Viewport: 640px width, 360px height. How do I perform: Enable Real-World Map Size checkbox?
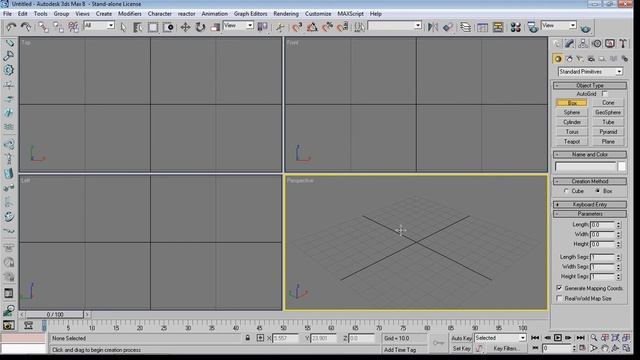click(559, 298)
